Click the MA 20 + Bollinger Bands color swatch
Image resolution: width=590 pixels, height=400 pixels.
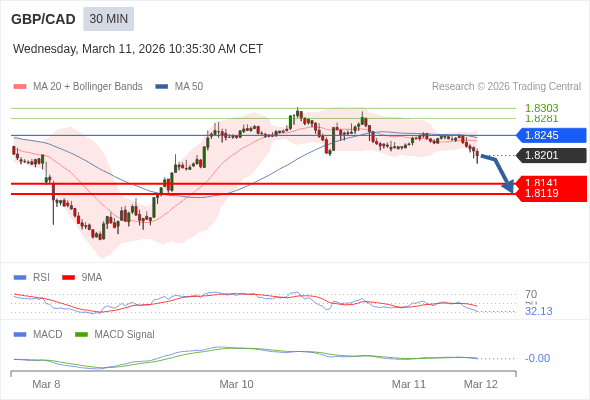(x=20, y=87)
